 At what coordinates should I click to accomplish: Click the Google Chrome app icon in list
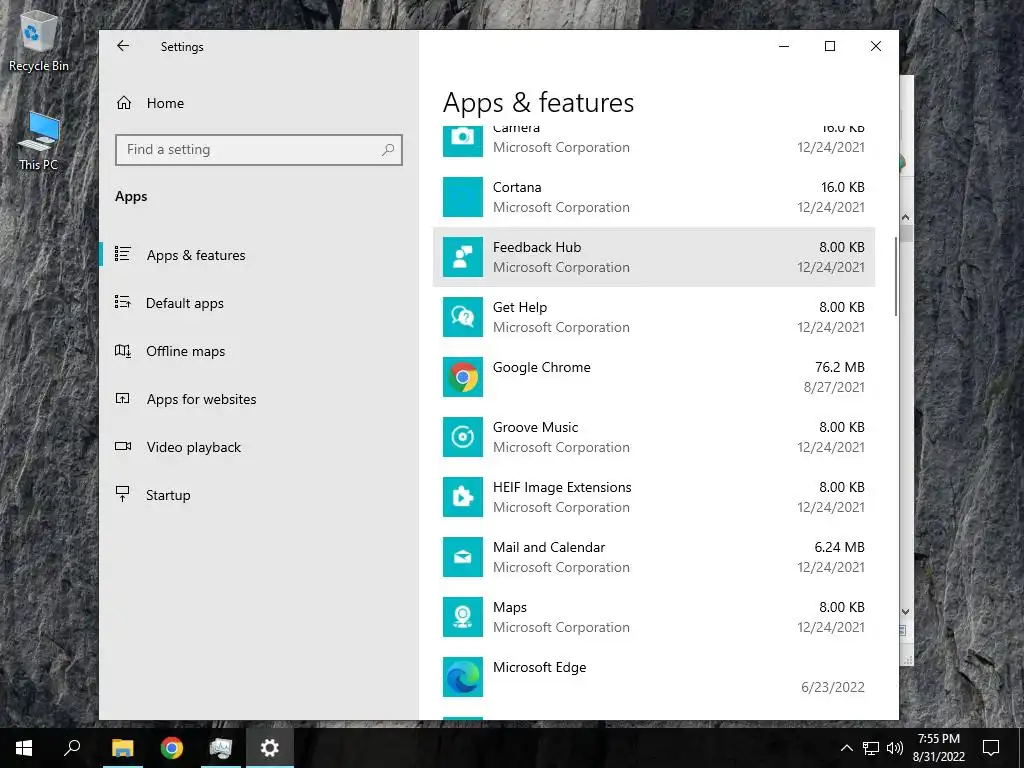pyautogui.click(x=463, y=377)
